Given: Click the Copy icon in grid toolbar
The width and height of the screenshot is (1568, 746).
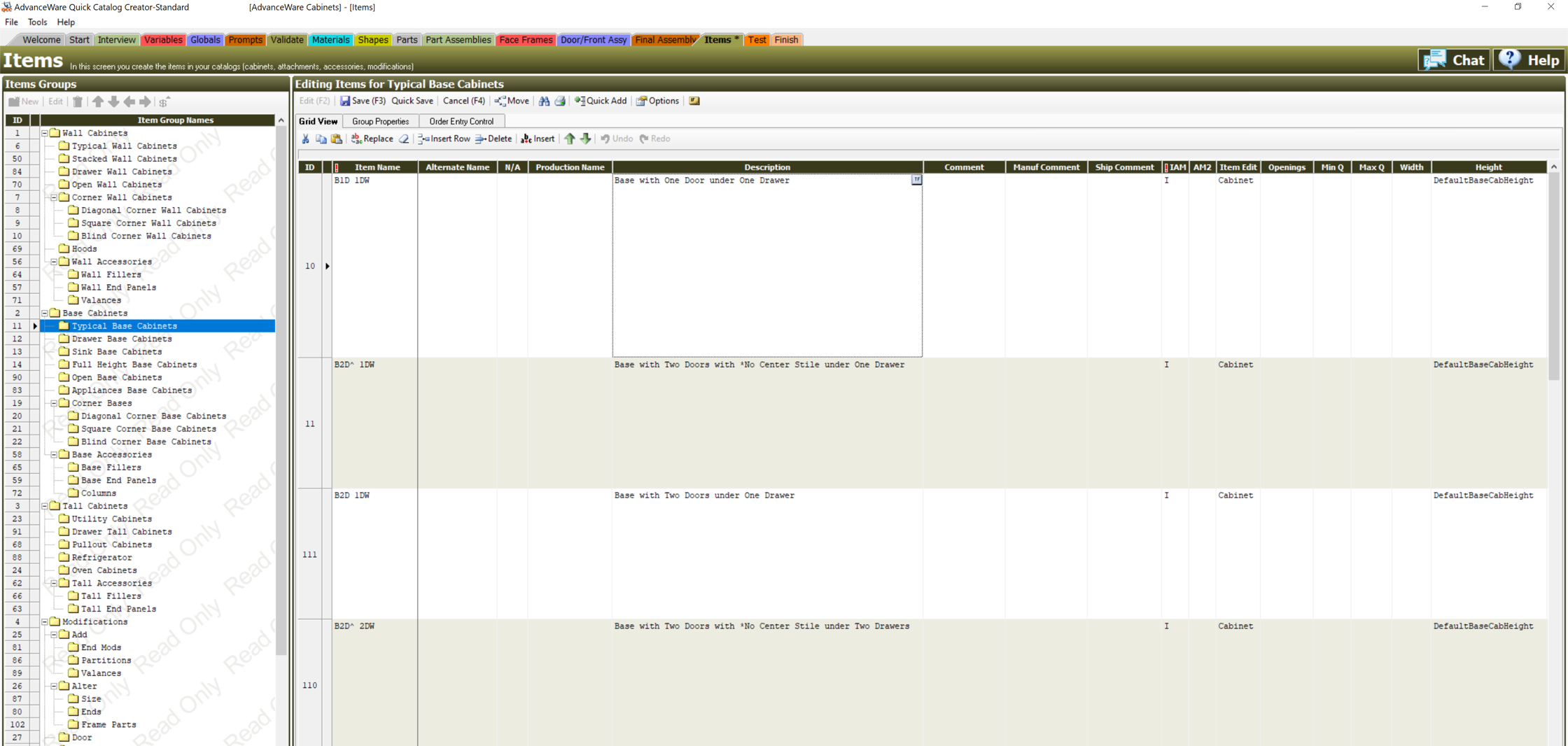Looking at the screenshot, I should 321,139.
